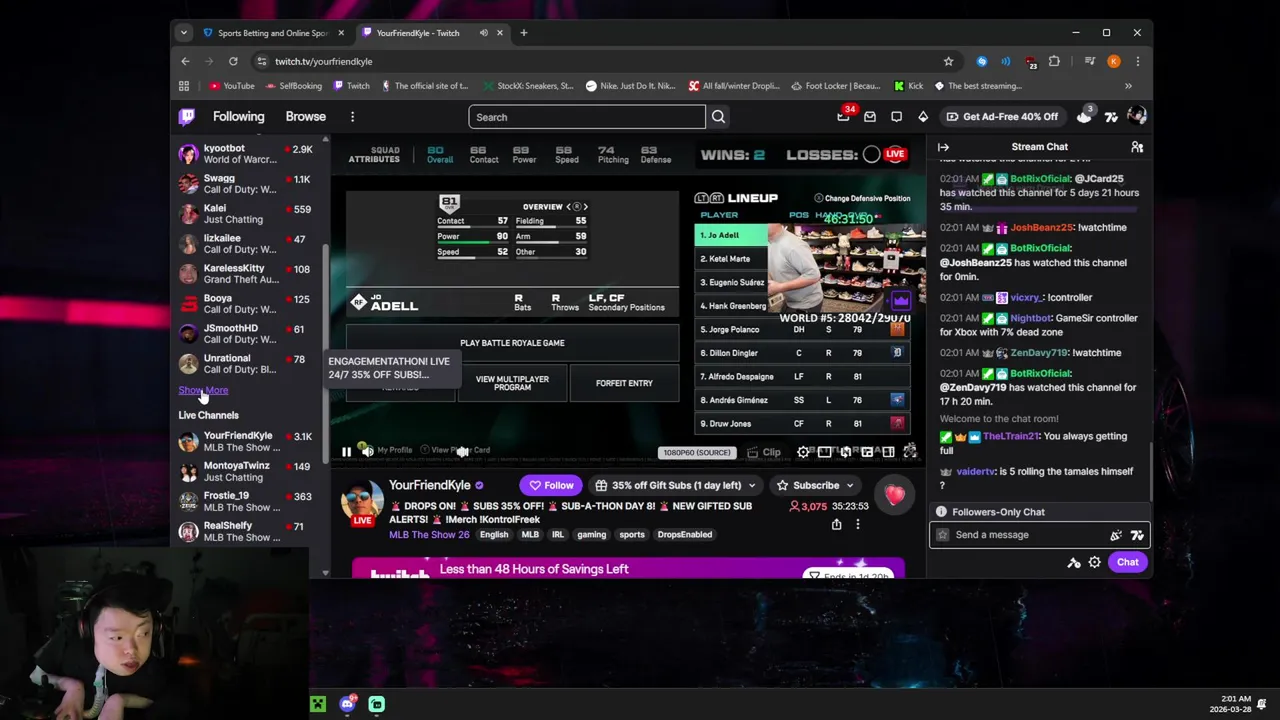Open the Whispers speech bubble icon
Screen dimensions: 1280x720
pos(896,117)
